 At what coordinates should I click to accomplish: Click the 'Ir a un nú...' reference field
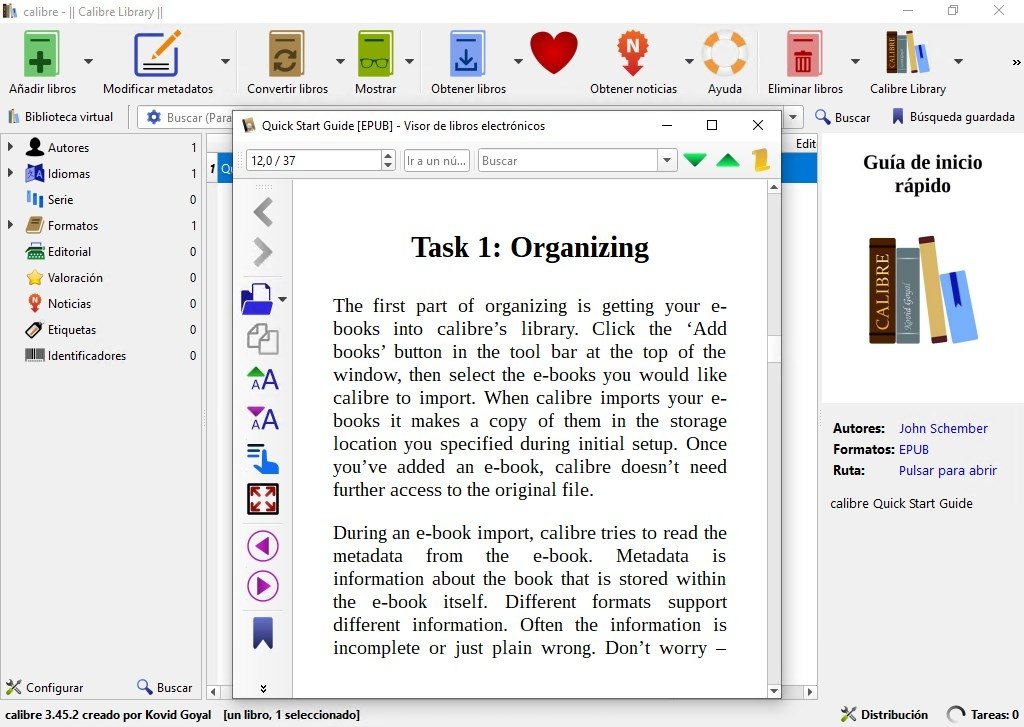click(x=436, y=160)
